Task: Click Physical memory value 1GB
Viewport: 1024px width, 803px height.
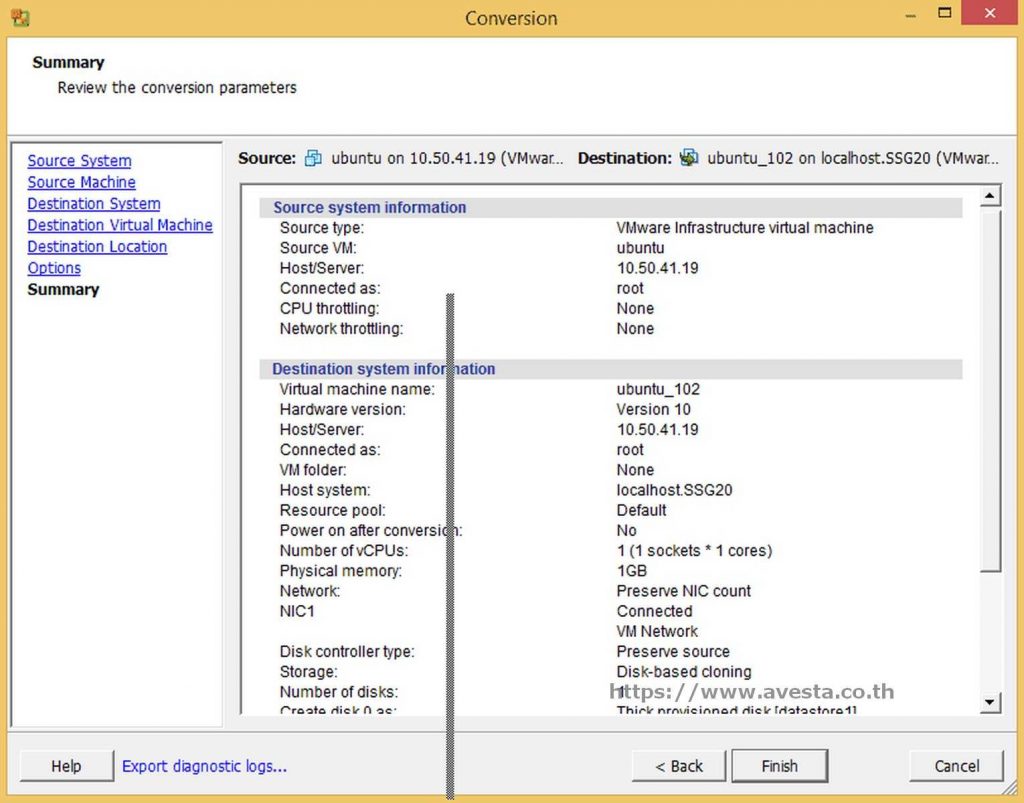Action: point(632,571)
